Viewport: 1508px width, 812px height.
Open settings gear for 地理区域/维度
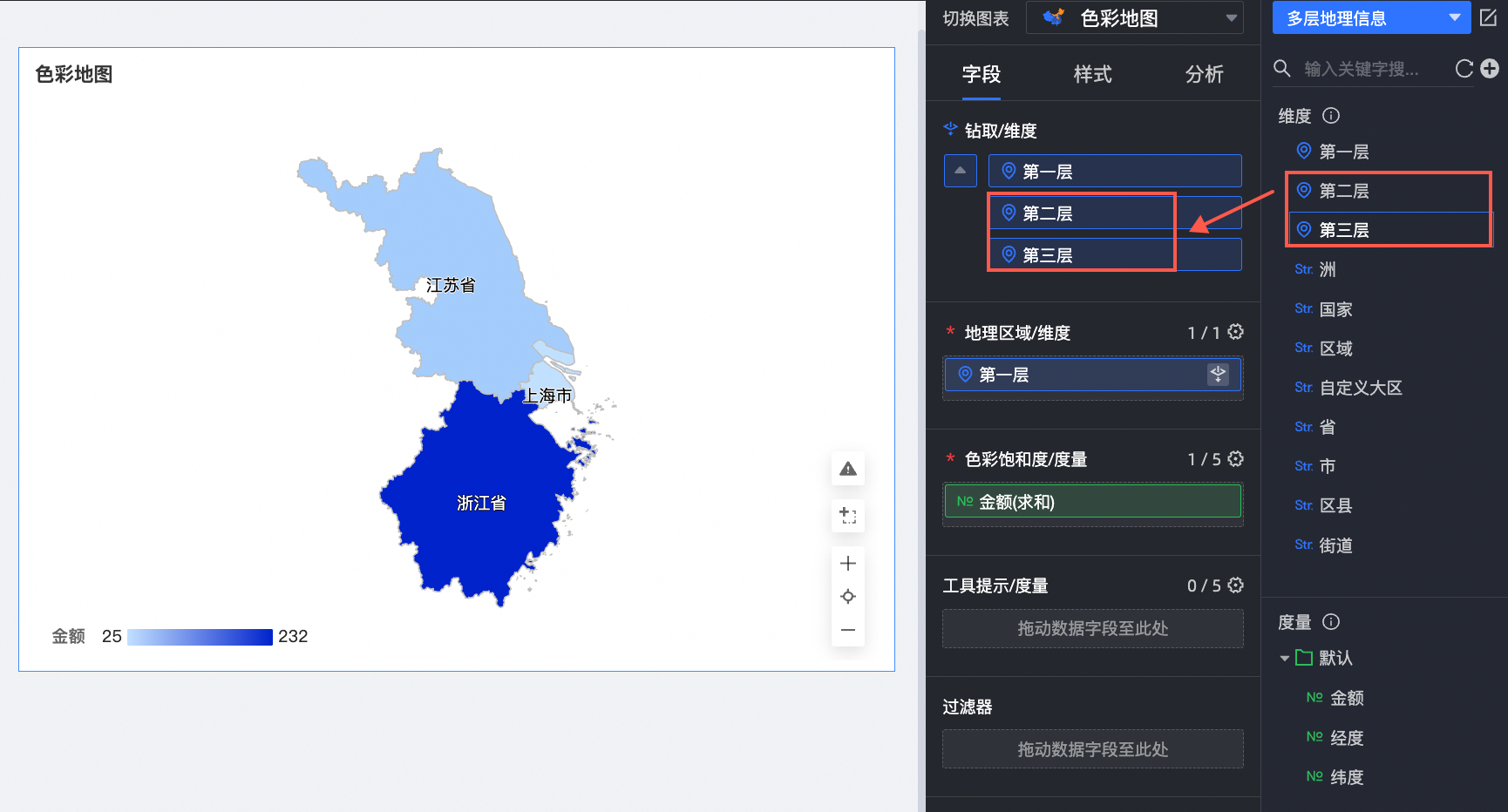point(1236,332)
